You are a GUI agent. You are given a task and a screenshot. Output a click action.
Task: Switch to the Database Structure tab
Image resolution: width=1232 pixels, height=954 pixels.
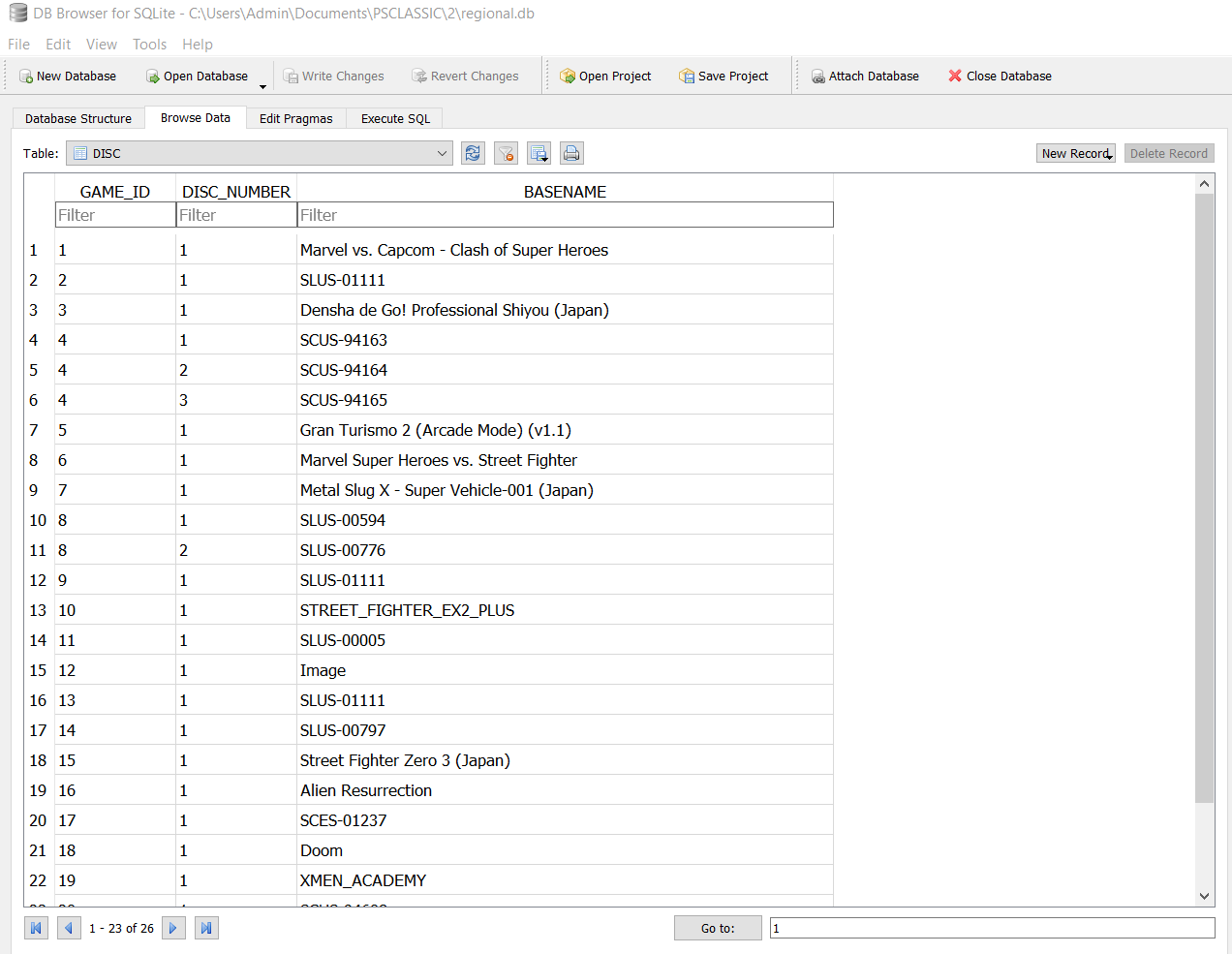click(x=78, y=118)
